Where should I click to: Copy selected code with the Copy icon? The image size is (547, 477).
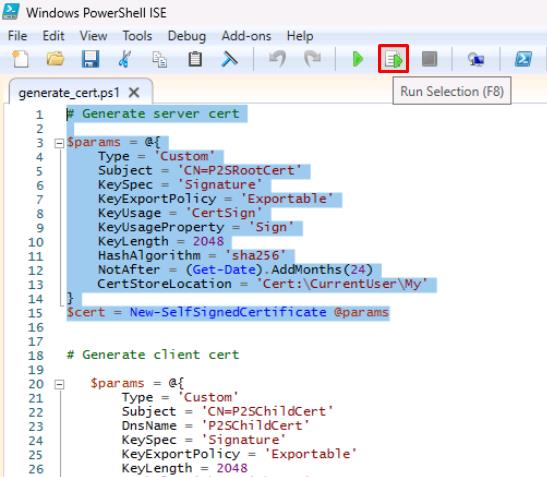tap(160, 59)
